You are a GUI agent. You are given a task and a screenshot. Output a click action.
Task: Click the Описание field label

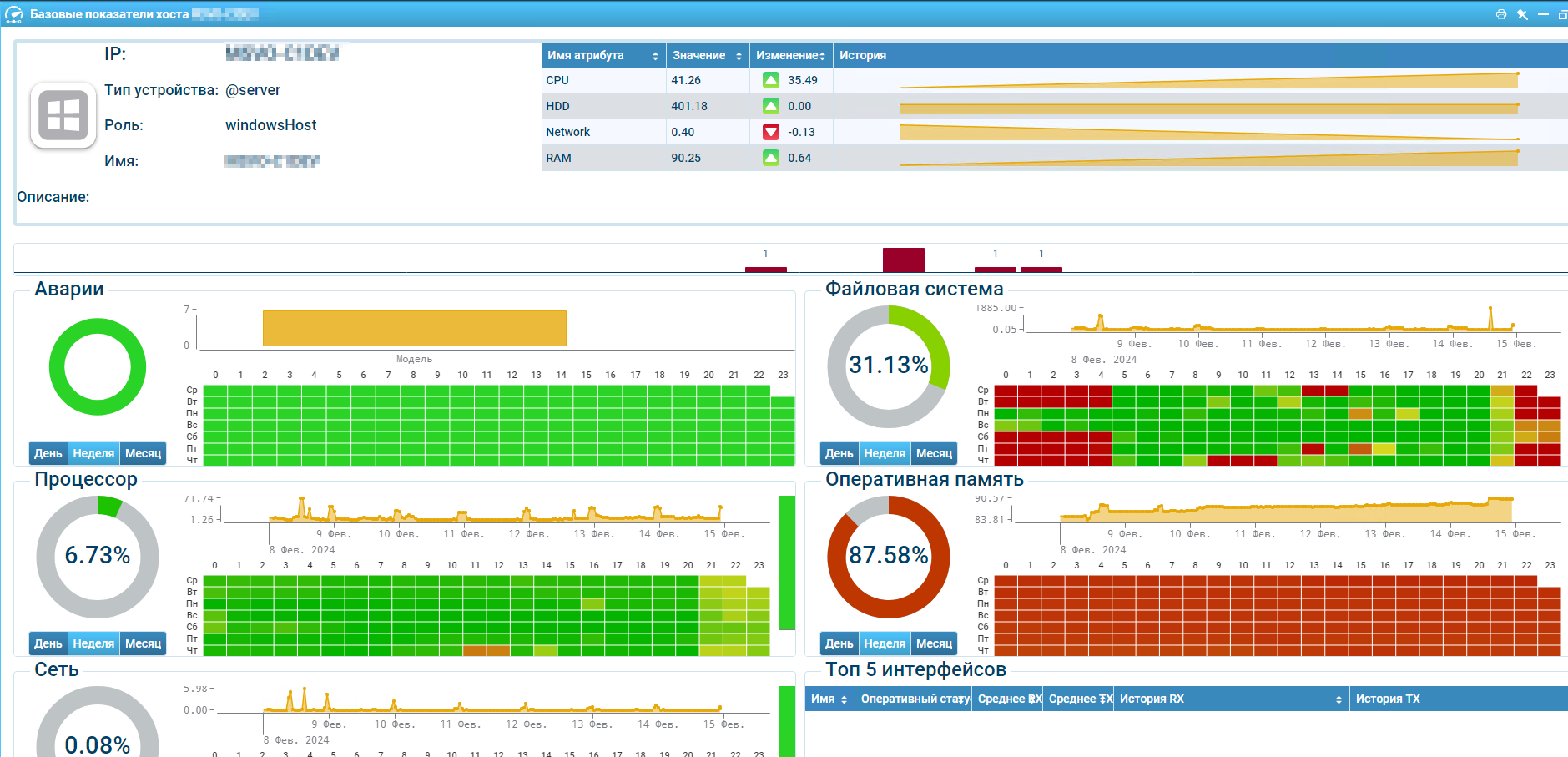pyautogui.click(x=53, y=197)
